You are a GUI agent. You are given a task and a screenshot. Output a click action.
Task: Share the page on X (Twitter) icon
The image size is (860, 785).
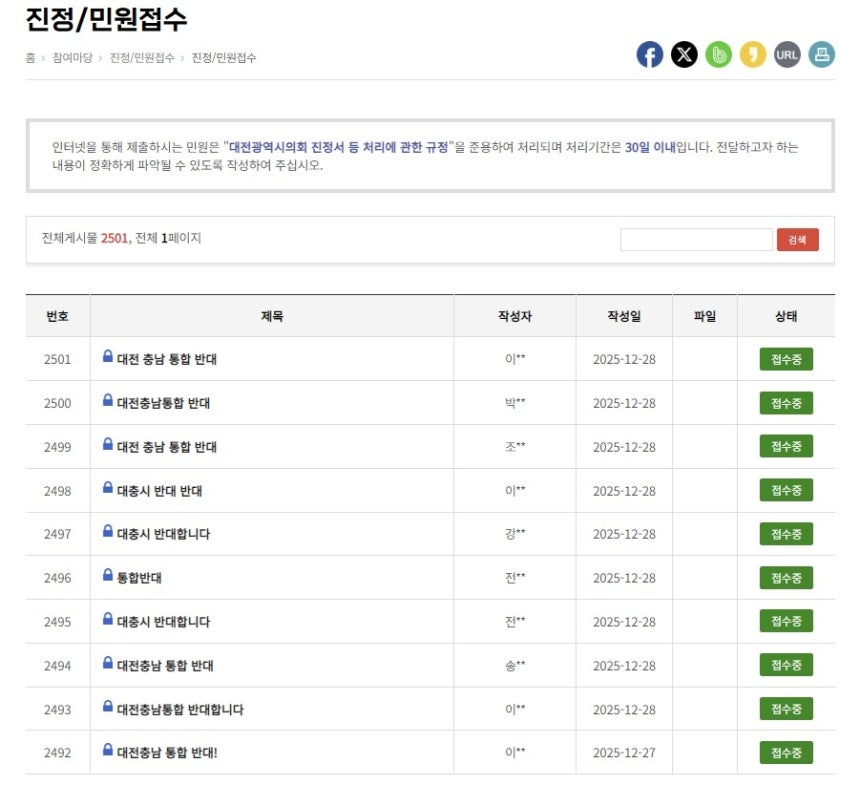(684, 54)
